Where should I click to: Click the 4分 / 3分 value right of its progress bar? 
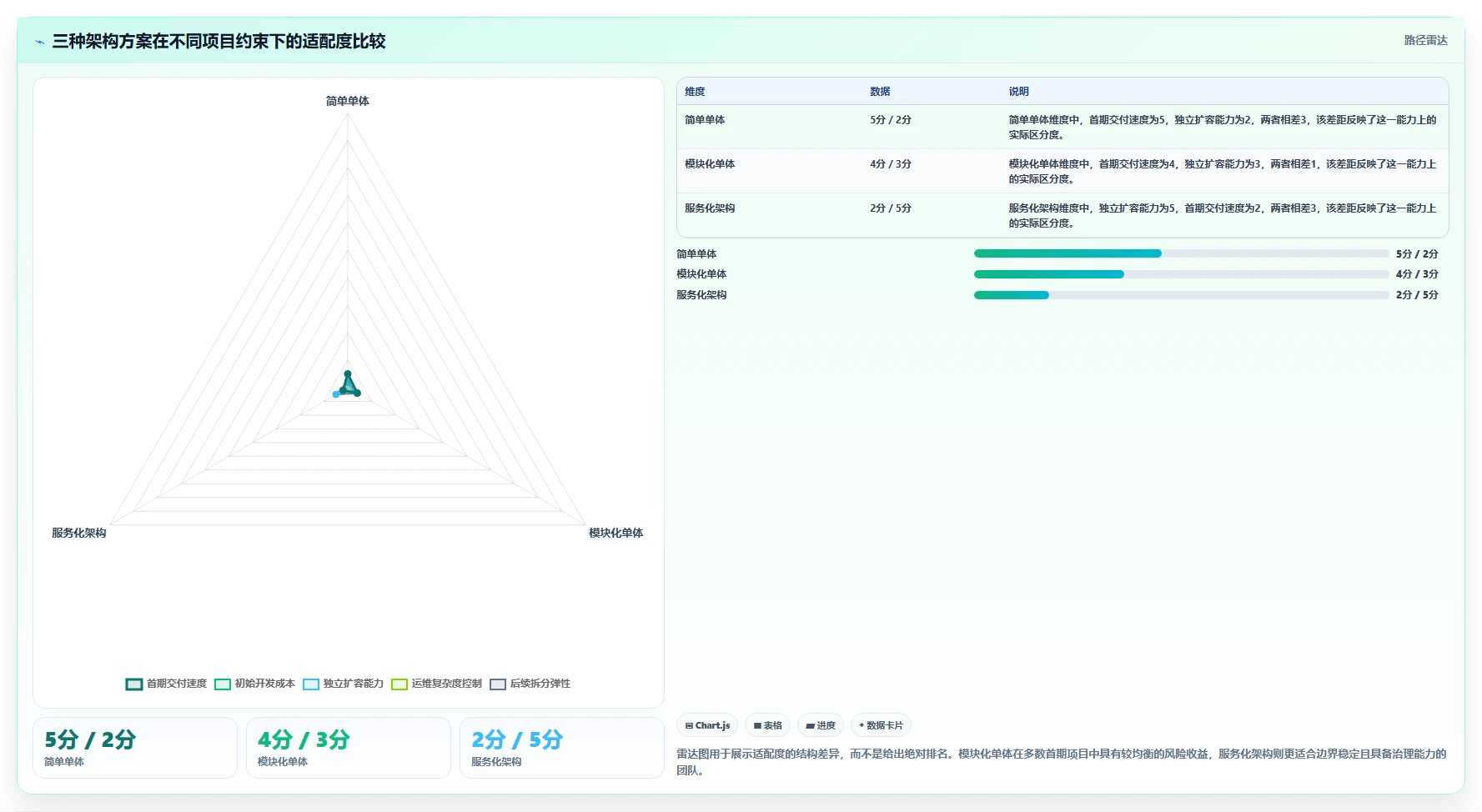click(x=1417, y=274)
